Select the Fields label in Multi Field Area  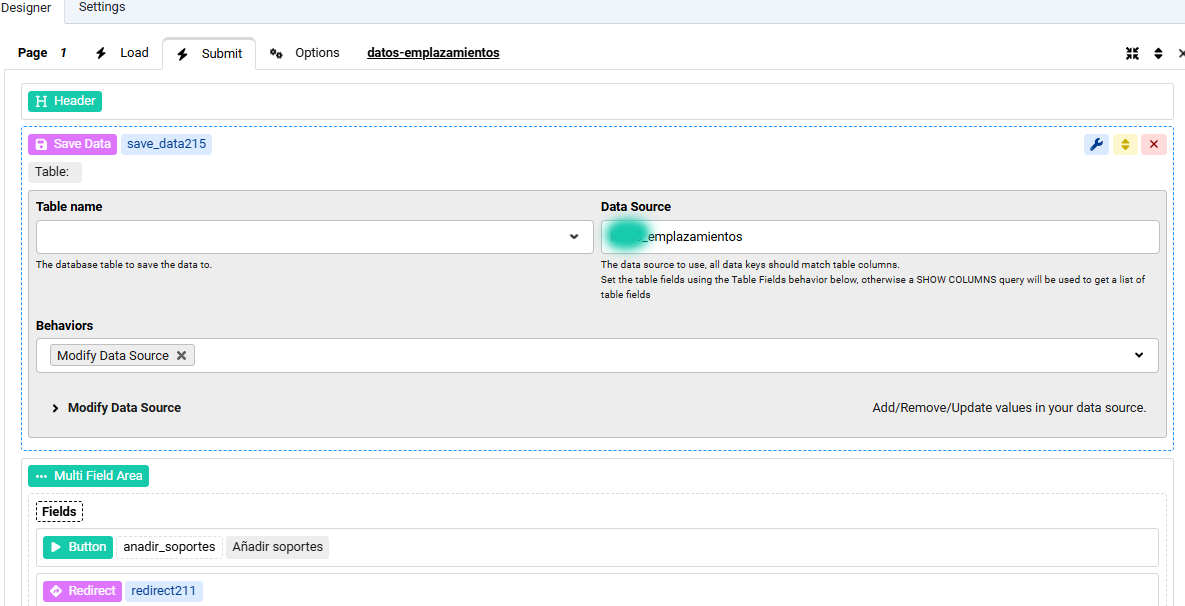point(59,511)
